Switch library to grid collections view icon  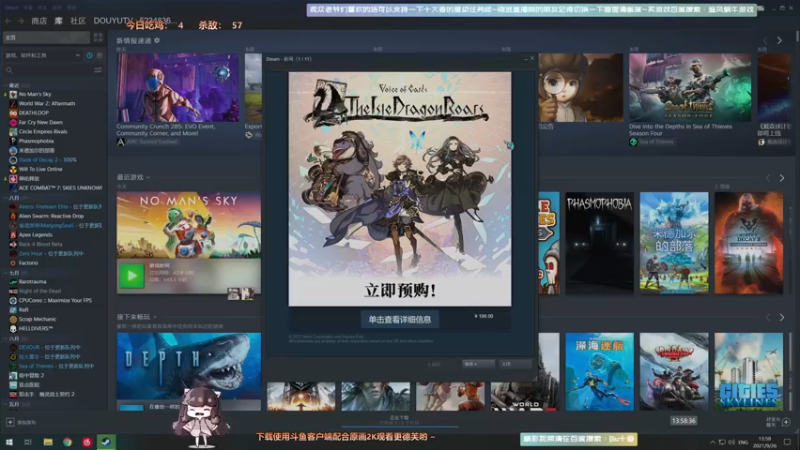click(x=98, y=37)
